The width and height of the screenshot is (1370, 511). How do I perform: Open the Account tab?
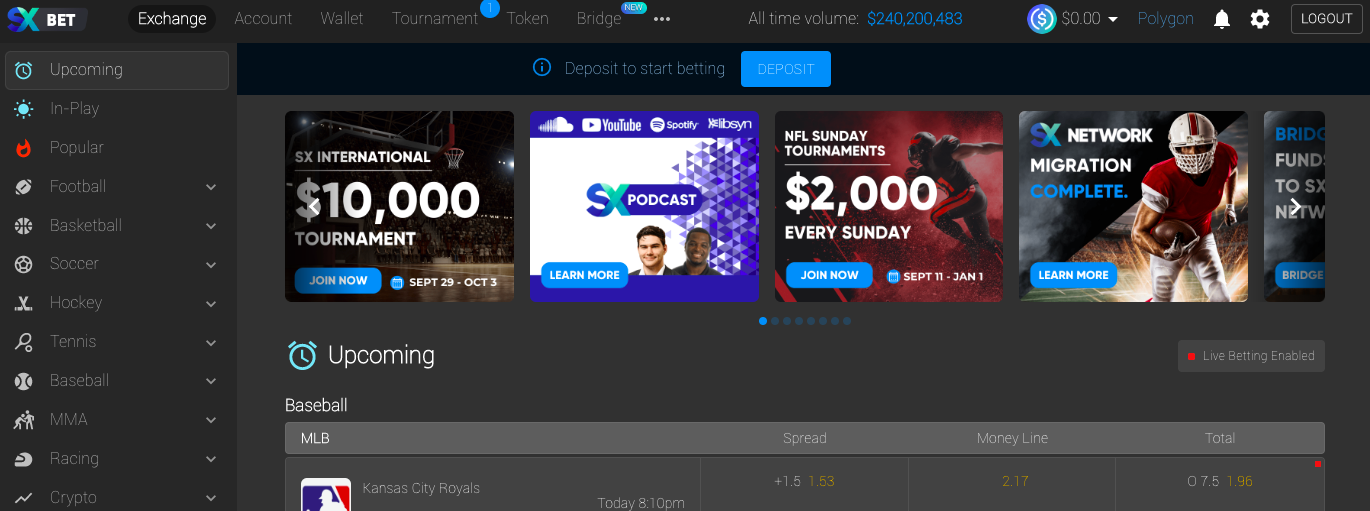tap(263, 19)
